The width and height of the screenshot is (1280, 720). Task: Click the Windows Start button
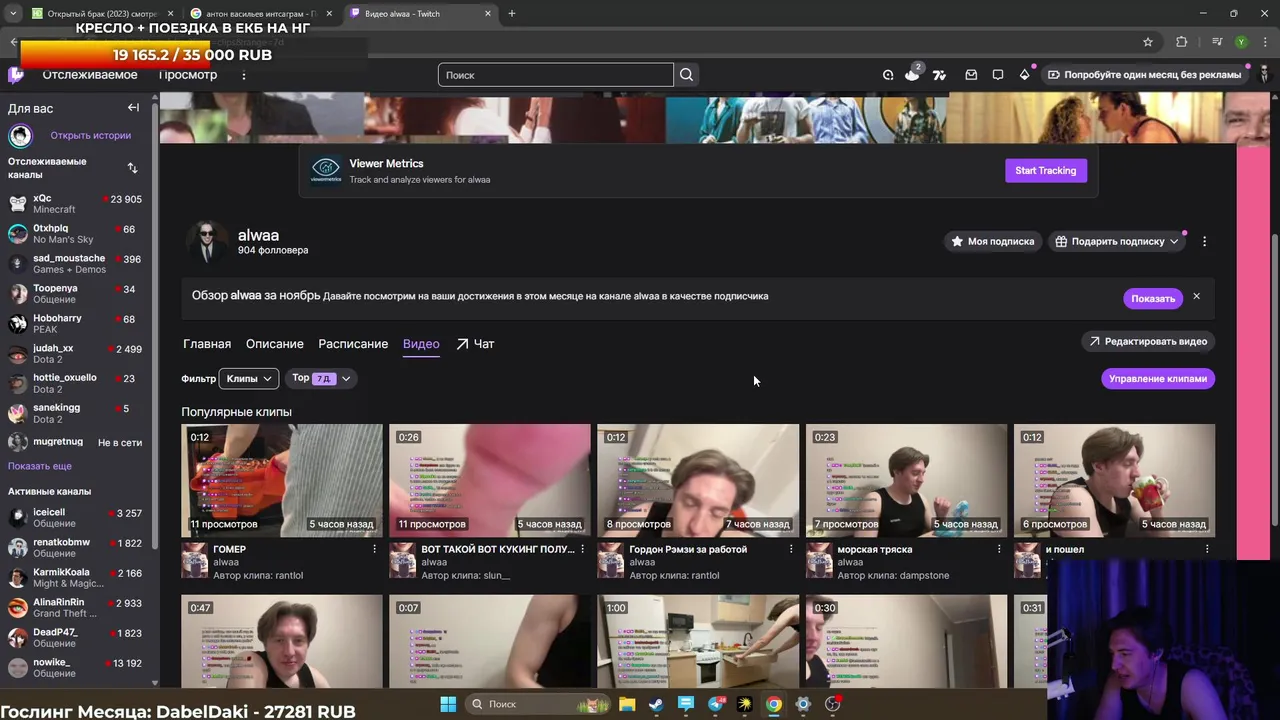[448, 704]
